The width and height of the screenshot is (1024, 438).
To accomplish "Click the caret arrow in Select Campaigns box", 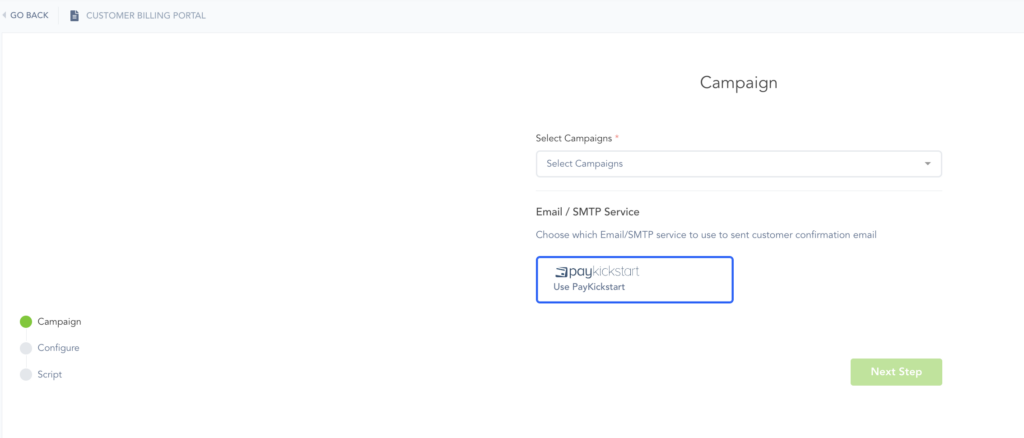I will click(927, 163).
